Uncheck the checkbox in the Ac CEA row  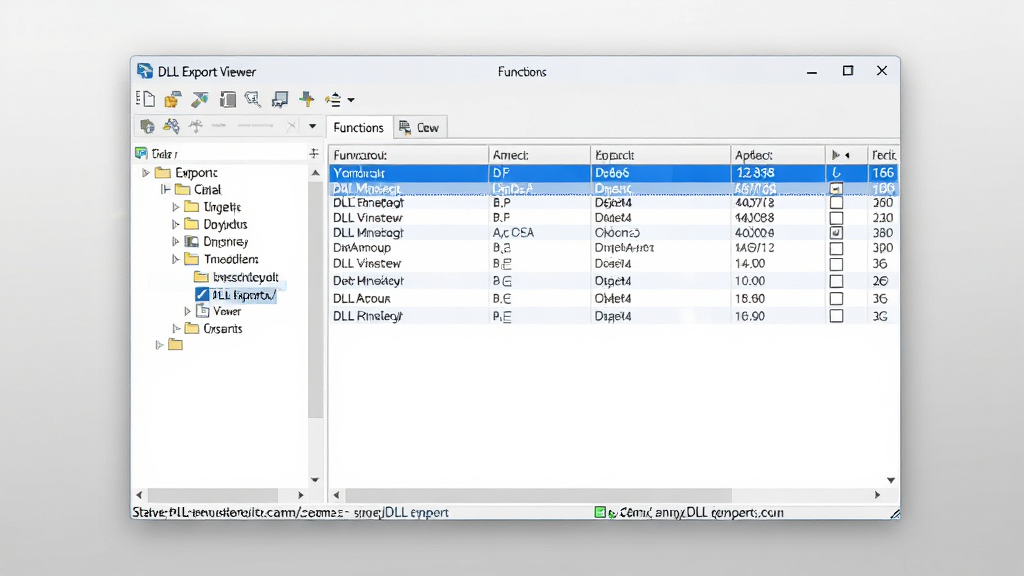pos(836,233)
